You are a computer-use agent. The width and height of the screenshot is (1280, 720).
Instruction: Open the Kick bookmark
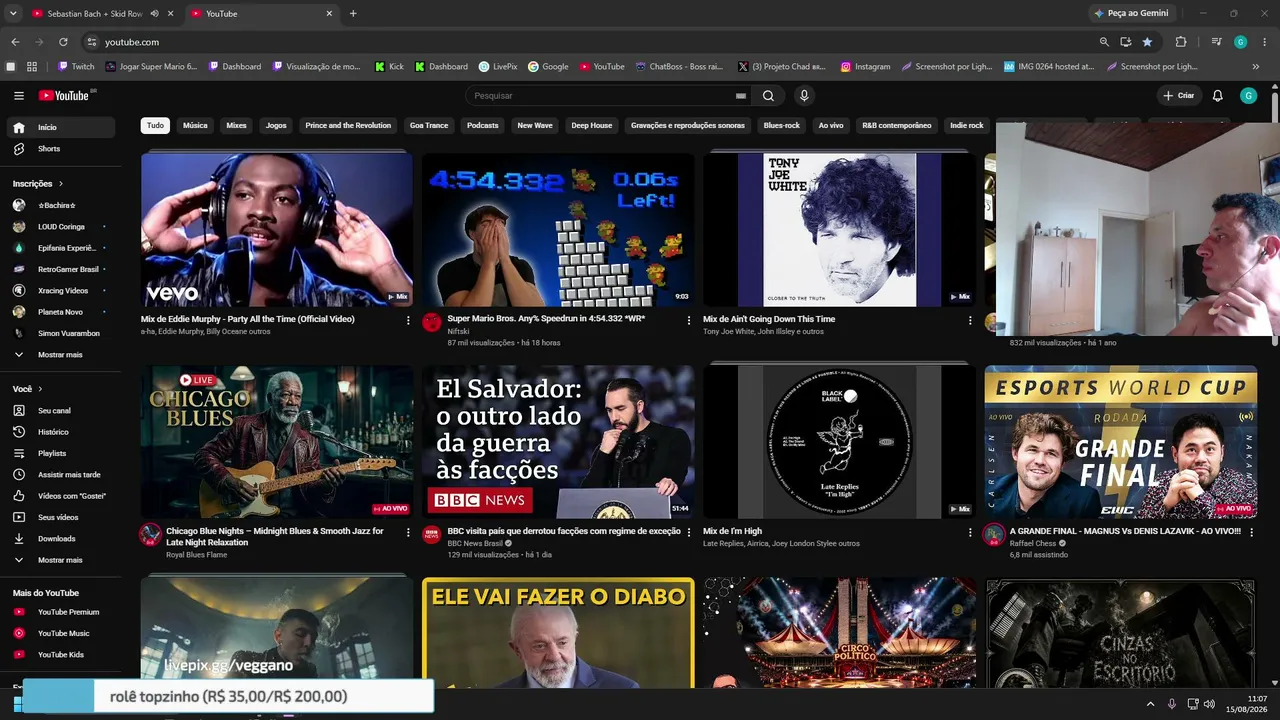[390, 67]
